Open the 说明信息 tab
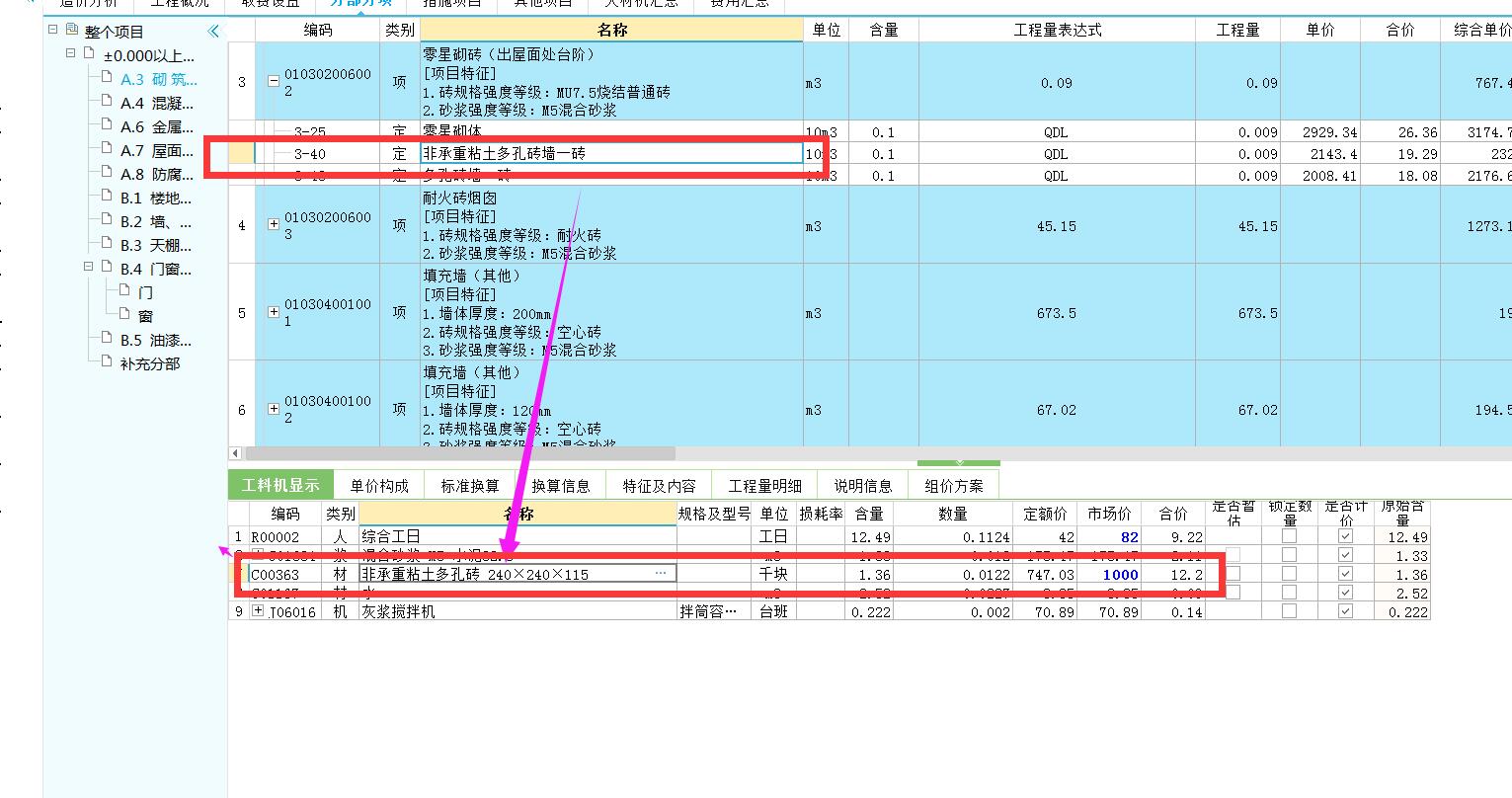 coord(863,485)
